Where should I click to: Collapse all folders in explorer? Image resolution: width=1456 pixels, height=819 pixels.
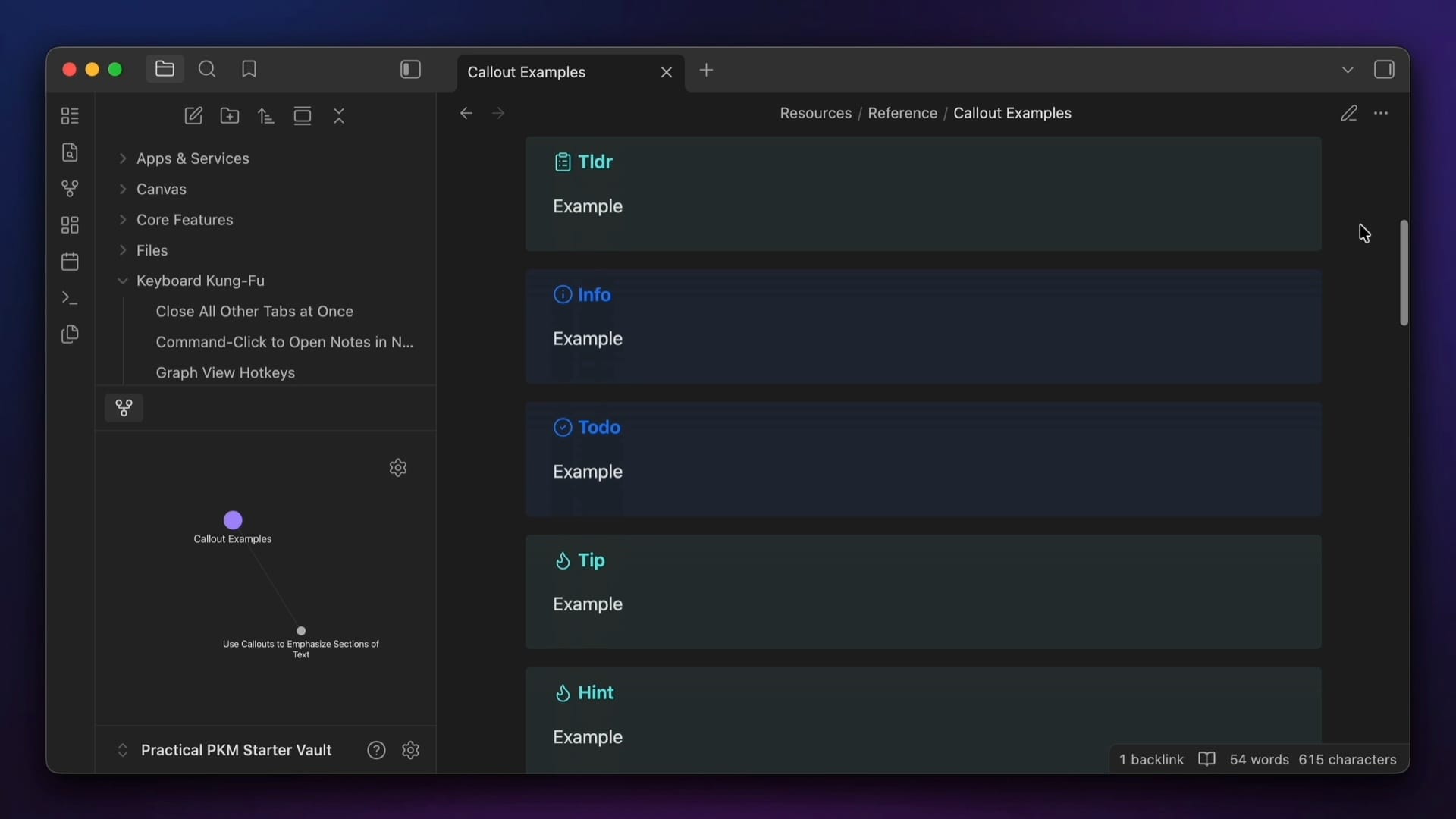[x=339, y=116]
